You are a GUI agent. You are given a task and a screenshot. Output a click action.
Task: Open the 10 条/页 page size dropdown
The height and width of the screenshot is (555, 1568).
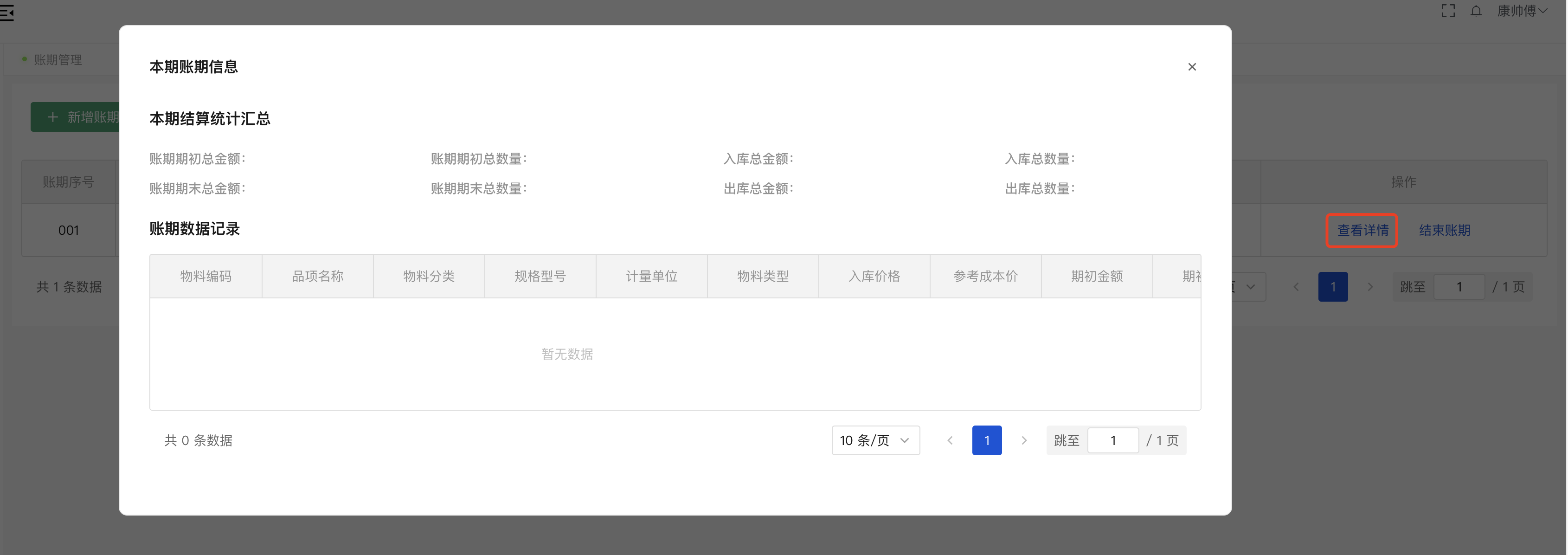click(875, 440)
